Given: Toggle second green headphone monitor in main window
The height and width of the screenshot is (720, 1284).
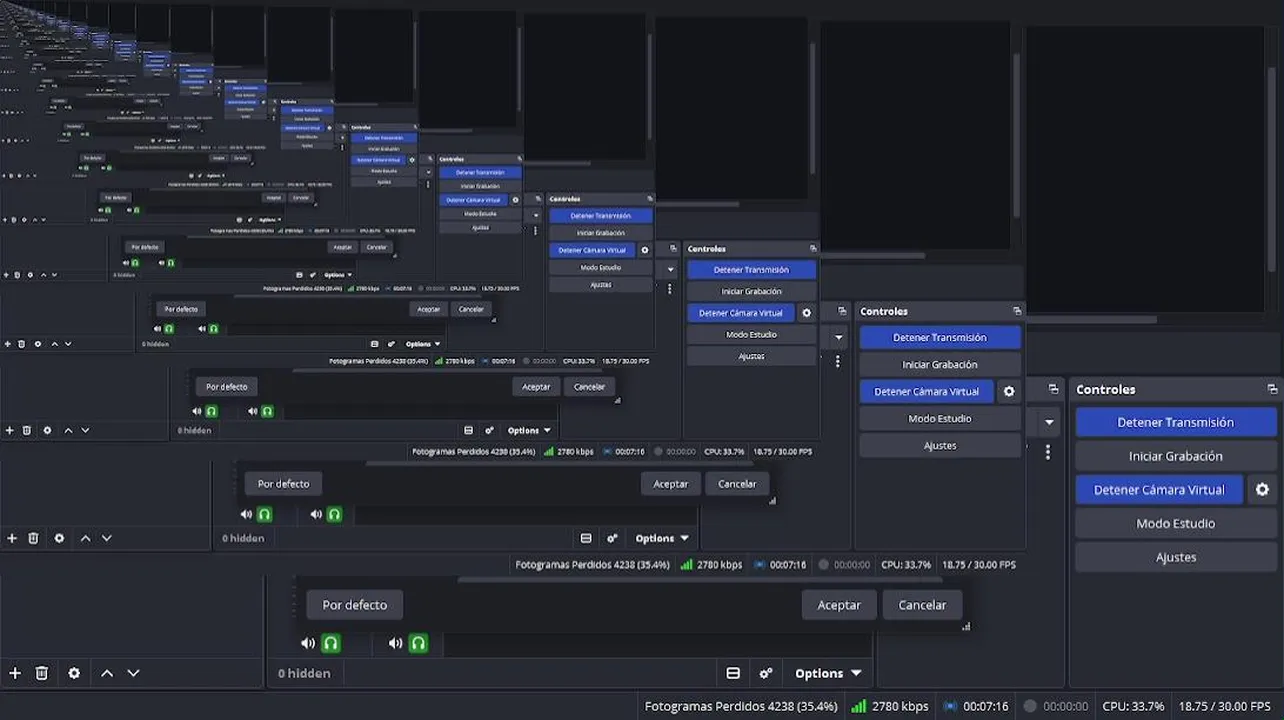Looking at the screenshot, I should (419, 643).
